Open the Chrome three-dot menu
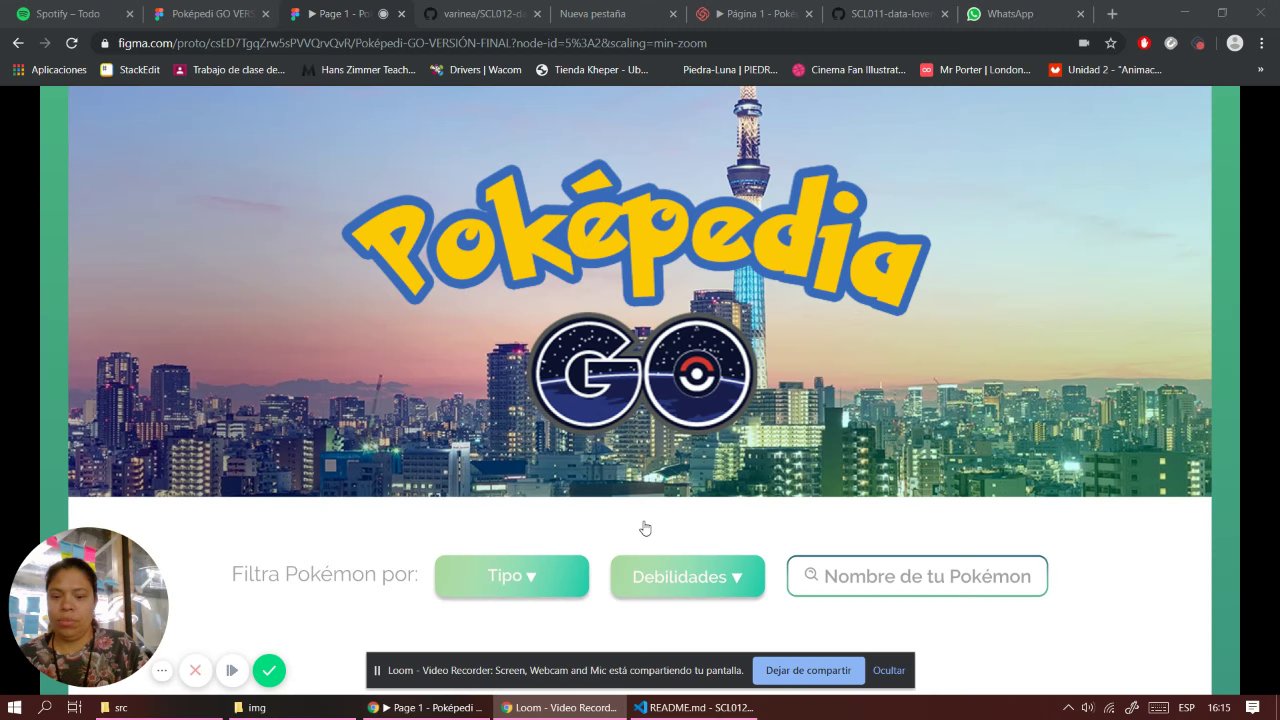Screen dimensions: 1280x720 (x=1262, y=43)
